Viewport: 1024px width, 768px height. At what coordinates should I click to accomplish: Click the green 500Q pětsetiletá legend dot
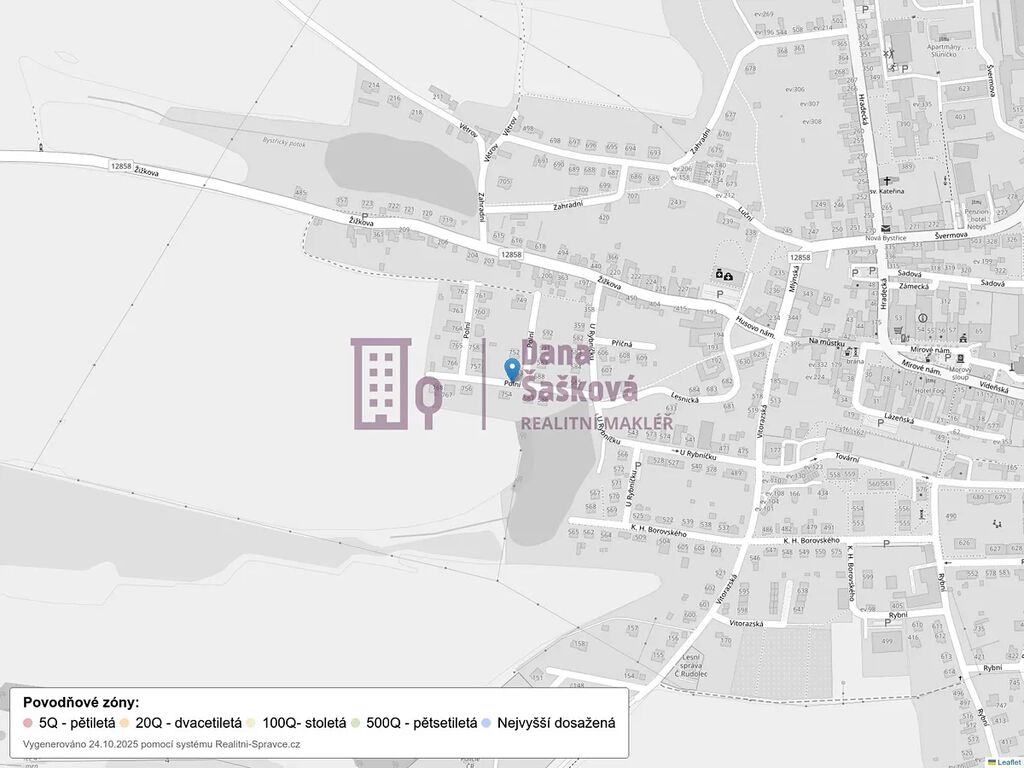coord(356,722)
